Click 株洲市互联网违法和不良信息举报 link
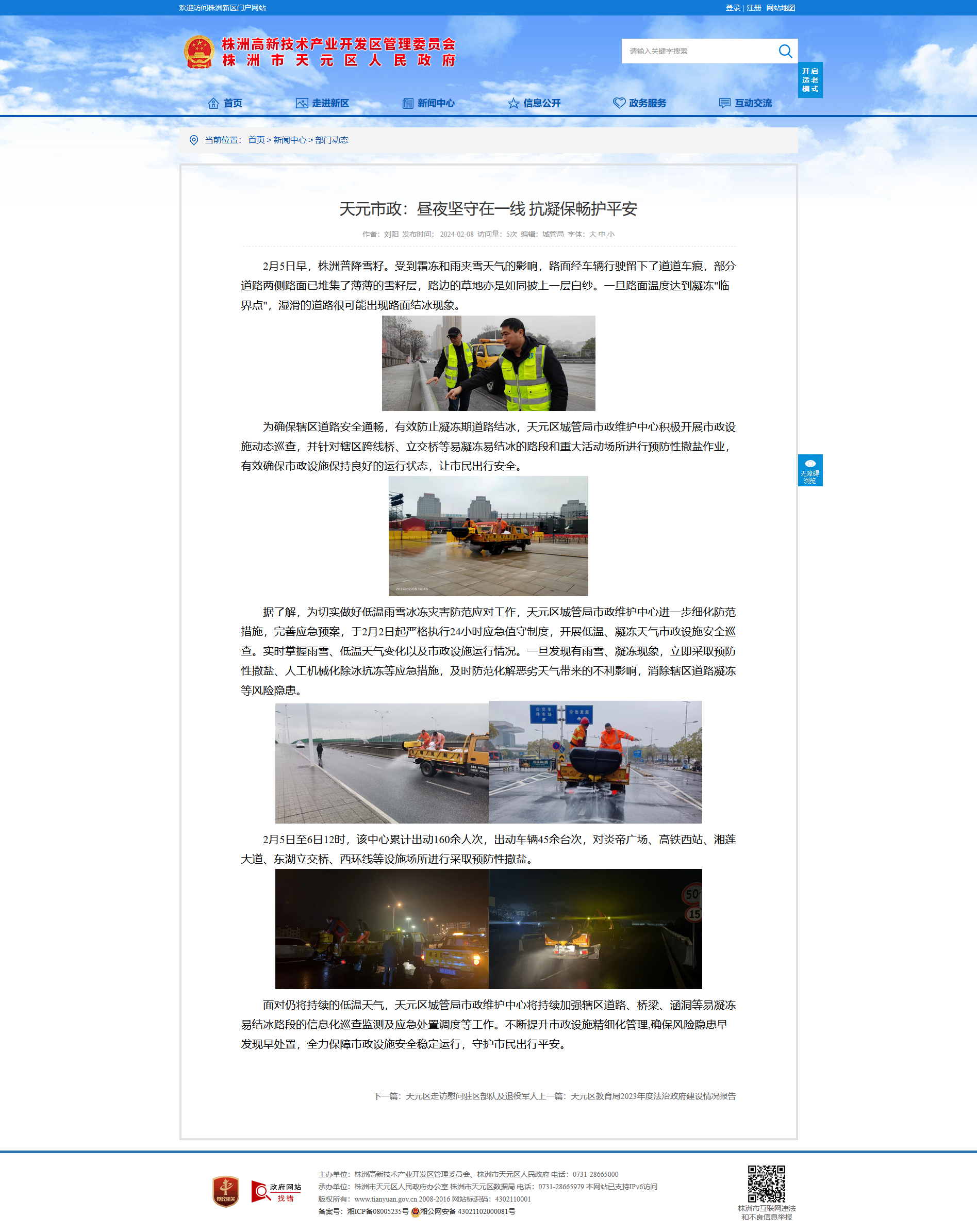The image size is (977, 1232). [766, 1212]
